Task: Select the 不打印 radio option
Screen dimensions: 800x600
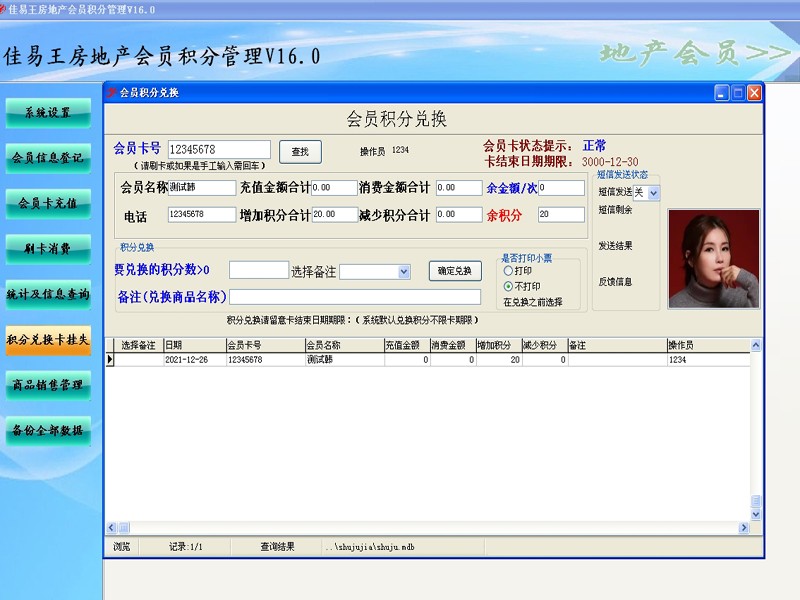Action: click(508, 286)
